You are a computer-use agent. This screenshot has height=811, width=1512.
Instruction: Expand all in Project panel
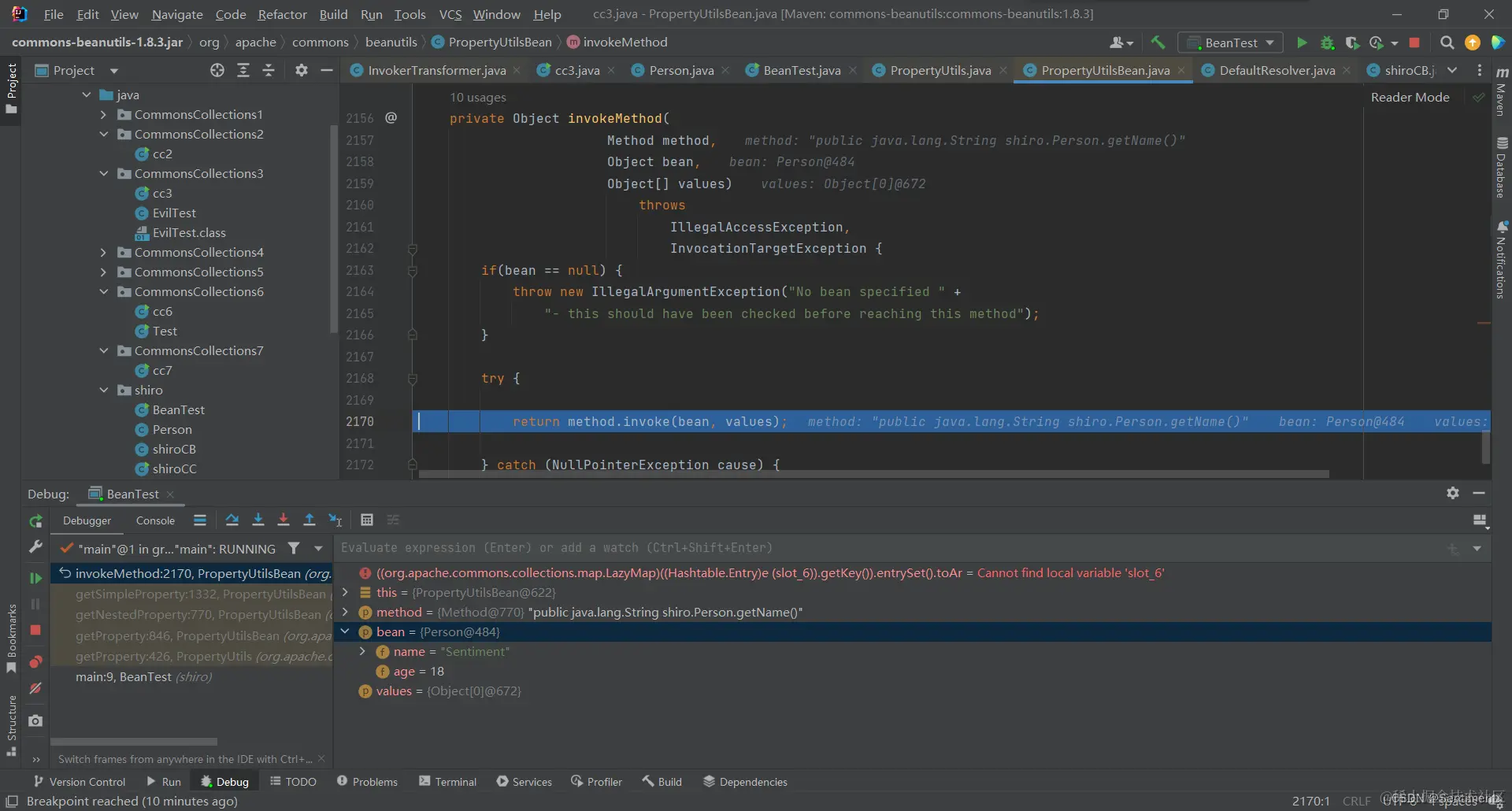[243, 70]
